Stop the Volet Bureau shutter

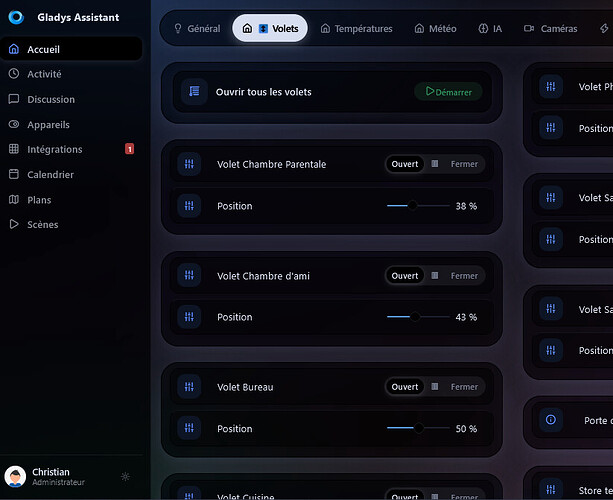tap(435, 387)
